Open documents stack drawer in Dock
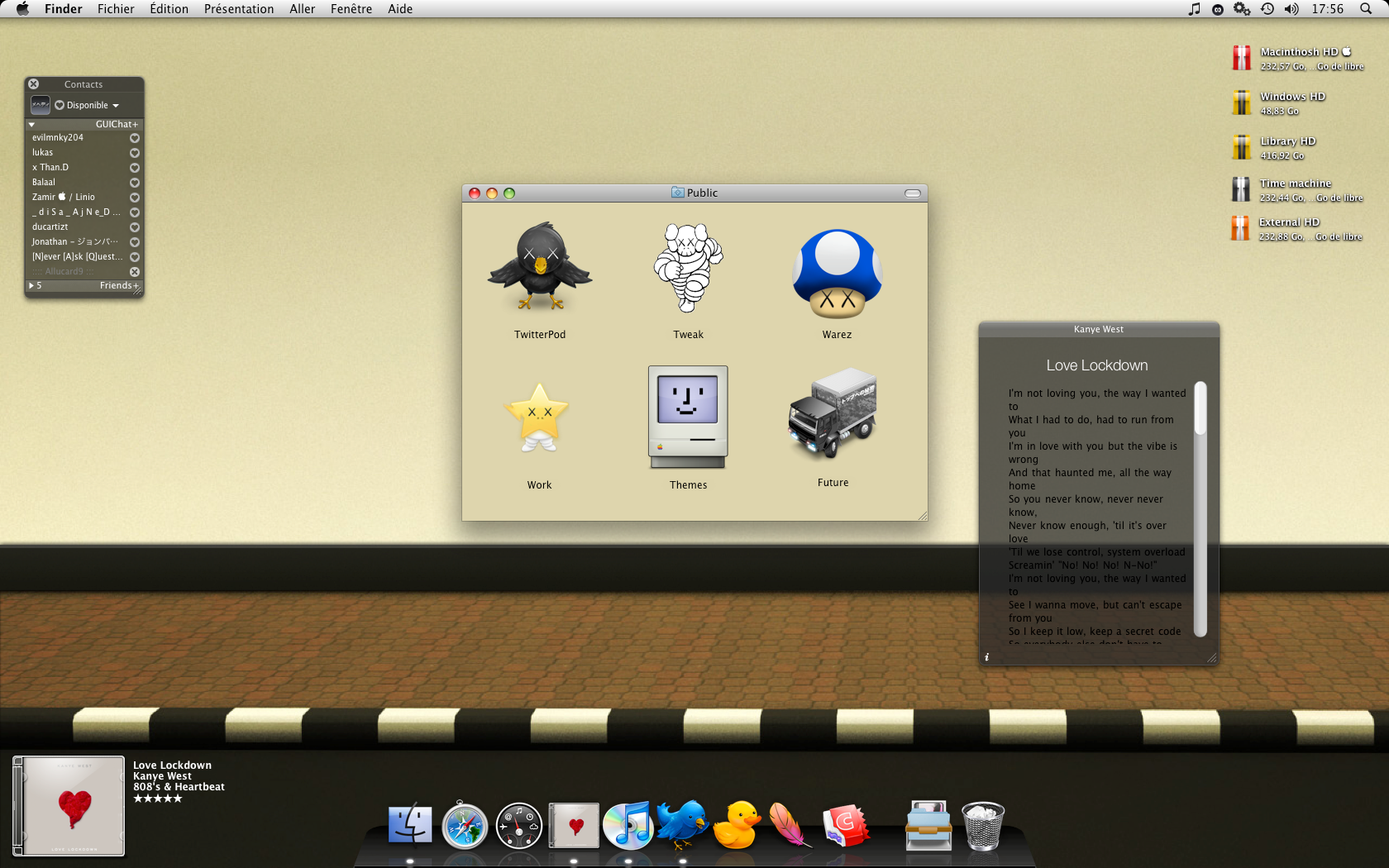Image resolution: width=1389 pixels, height=868 pixels. coord(928,825)
